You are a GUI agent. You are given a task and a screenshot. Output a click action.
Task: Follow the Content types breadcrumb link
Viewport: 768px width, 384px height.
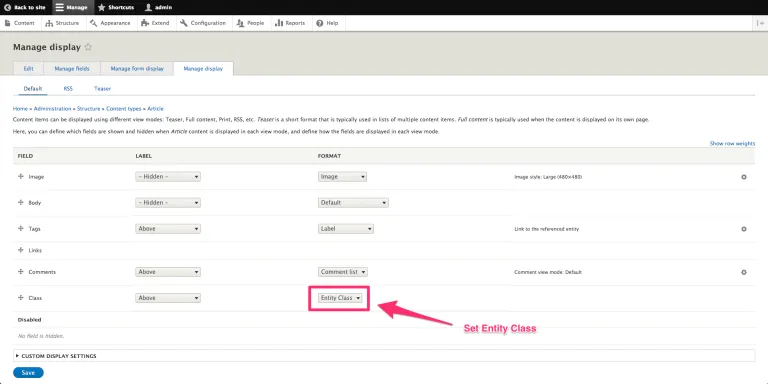point(124,109)
